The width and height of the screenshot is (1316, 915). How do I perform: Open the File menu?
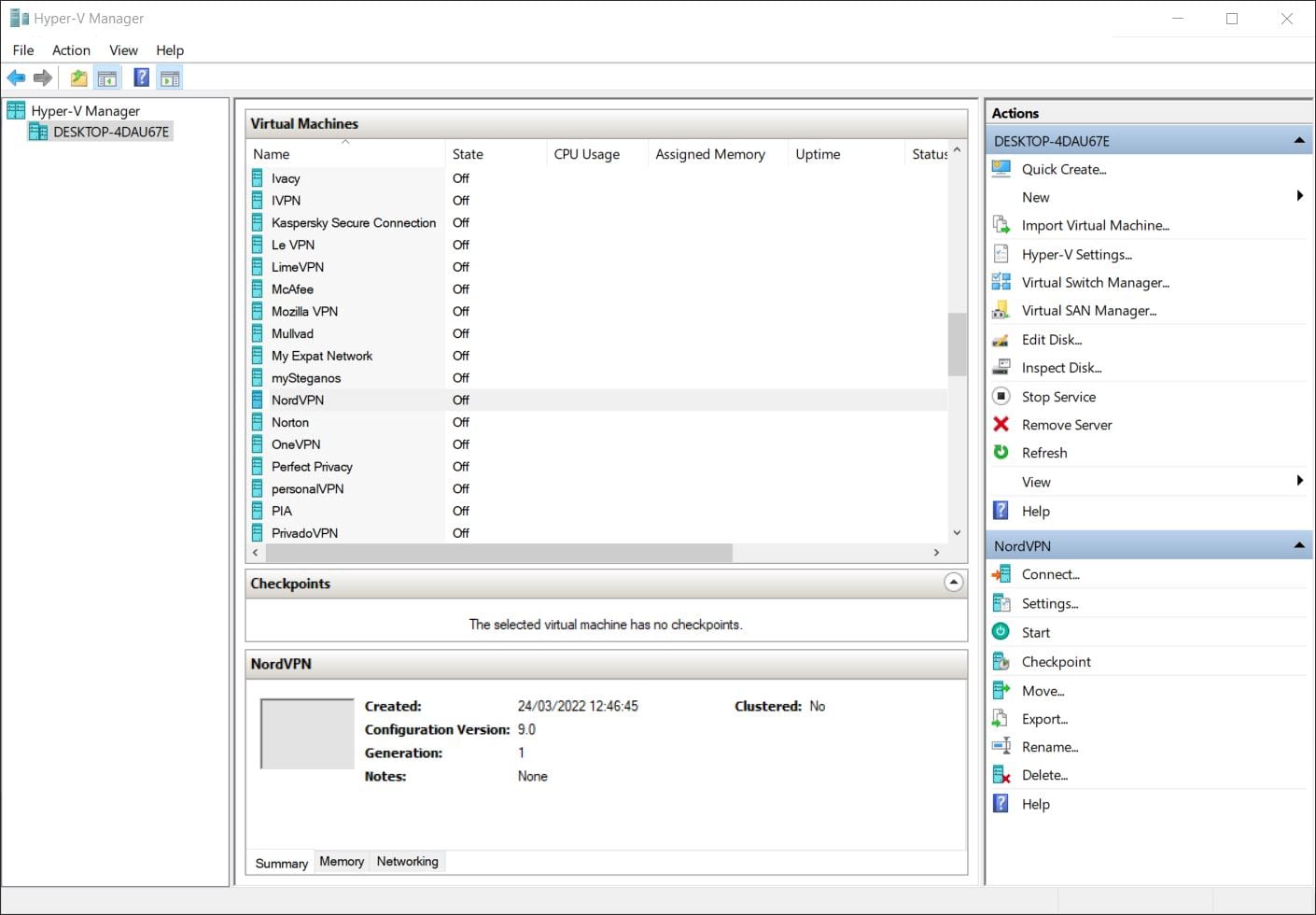(x=23, y=50)
